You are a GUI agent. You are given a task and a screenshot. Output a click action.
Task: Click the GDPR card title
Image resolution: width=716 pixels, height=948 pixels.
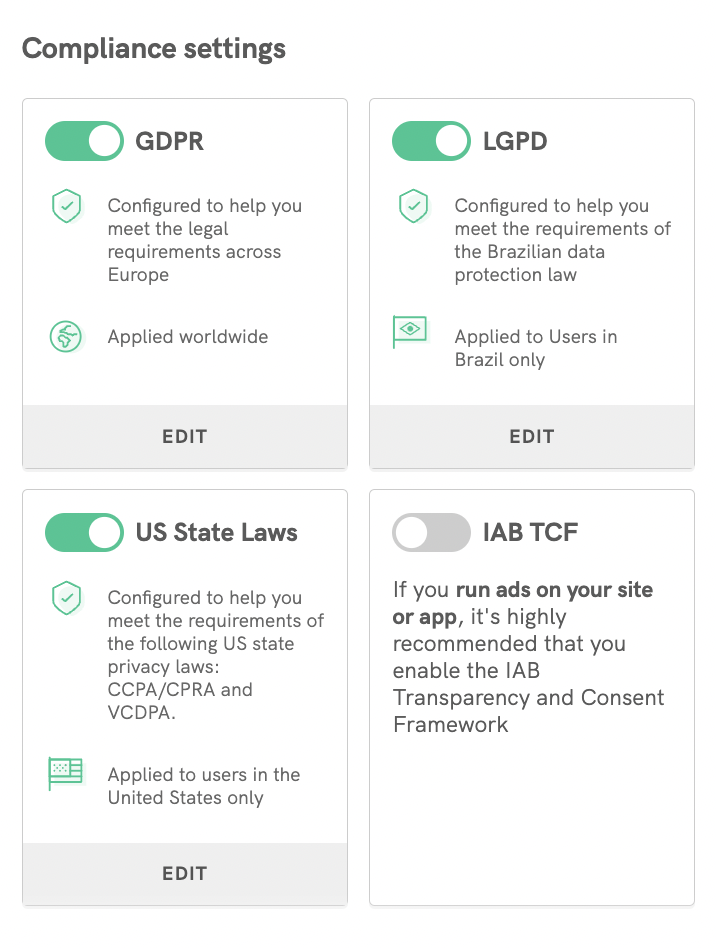[170, 142]
